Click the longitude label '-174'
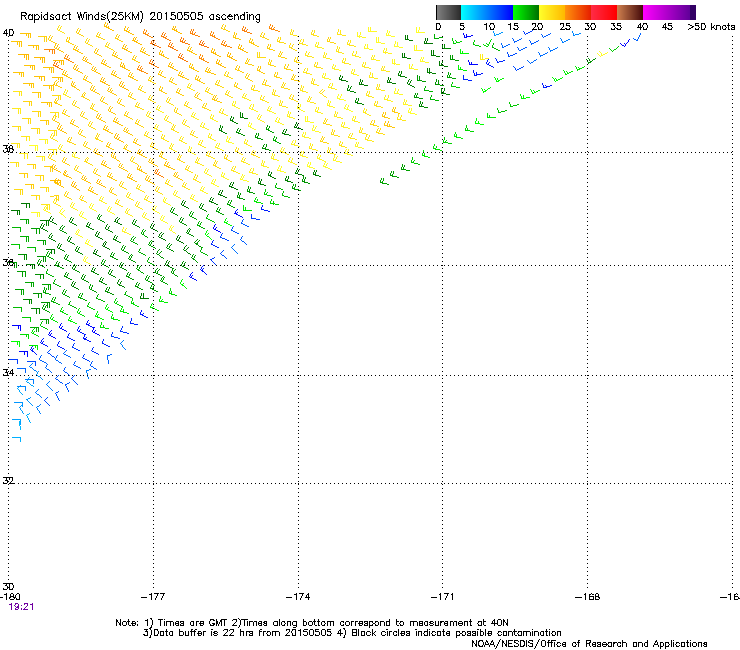This screenshot has width=740, height=650. pyautogui.click(x=298, y=597)
